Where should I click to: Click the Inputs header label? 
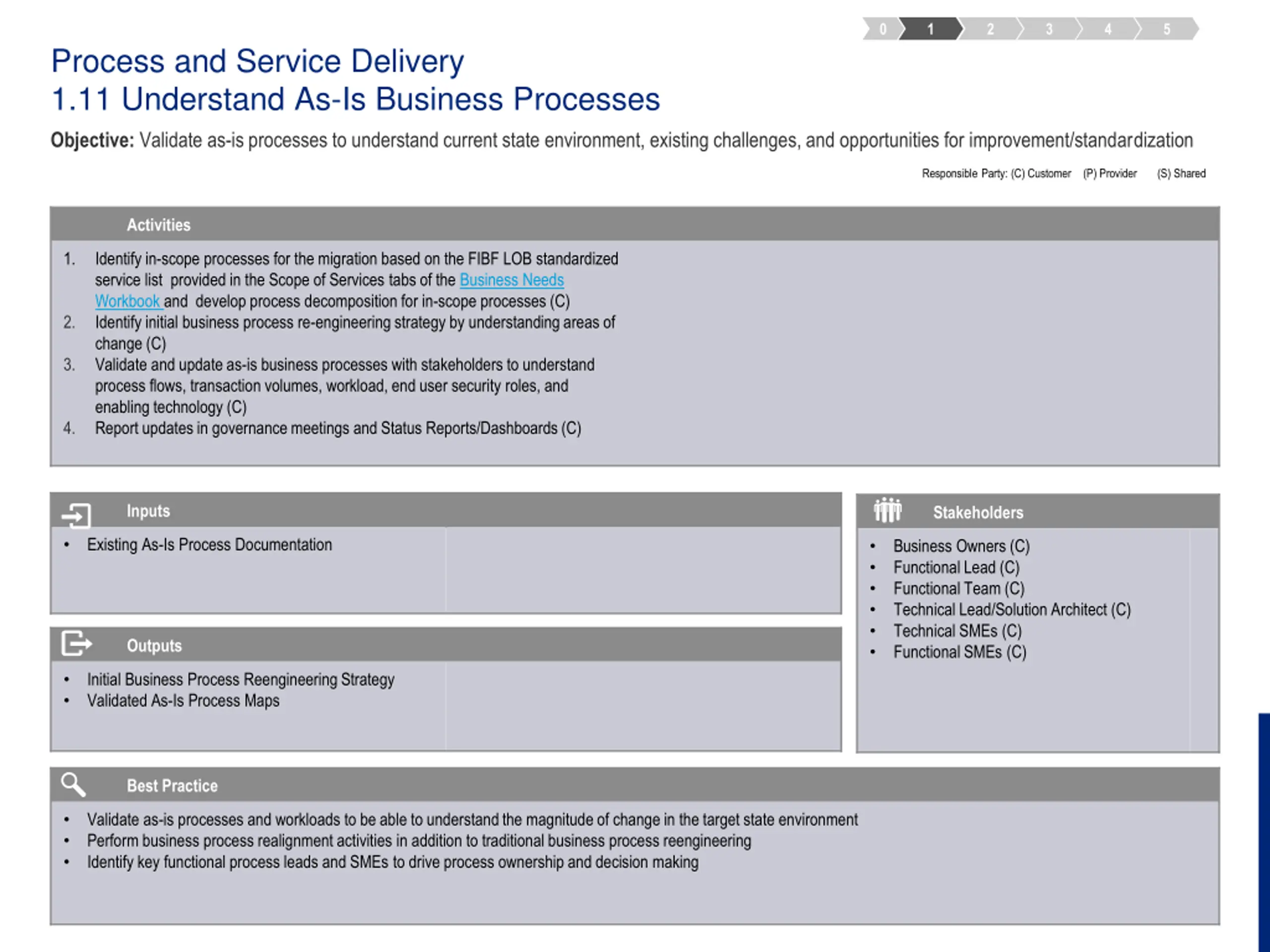pyautogui.click(x=148, y=511)
